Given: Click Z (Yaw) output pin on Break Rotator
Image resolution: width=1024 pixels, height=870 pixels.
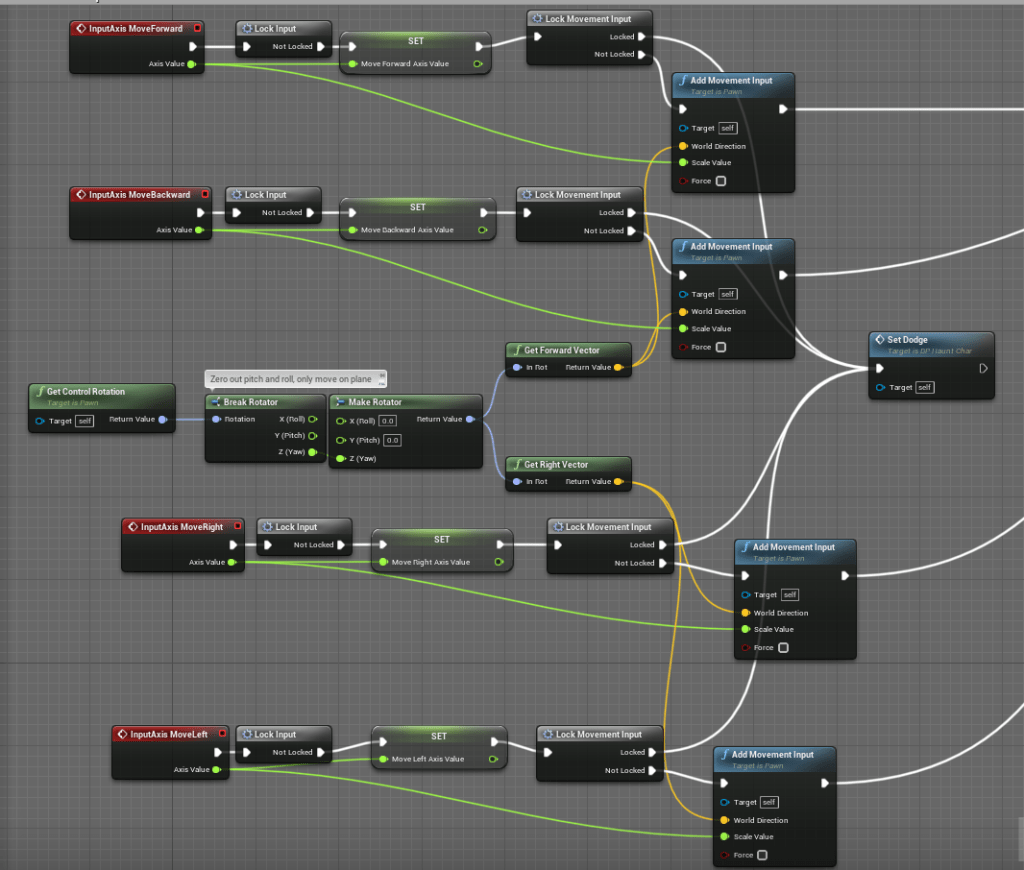Looking at the screenshot, I should (312, 453).
